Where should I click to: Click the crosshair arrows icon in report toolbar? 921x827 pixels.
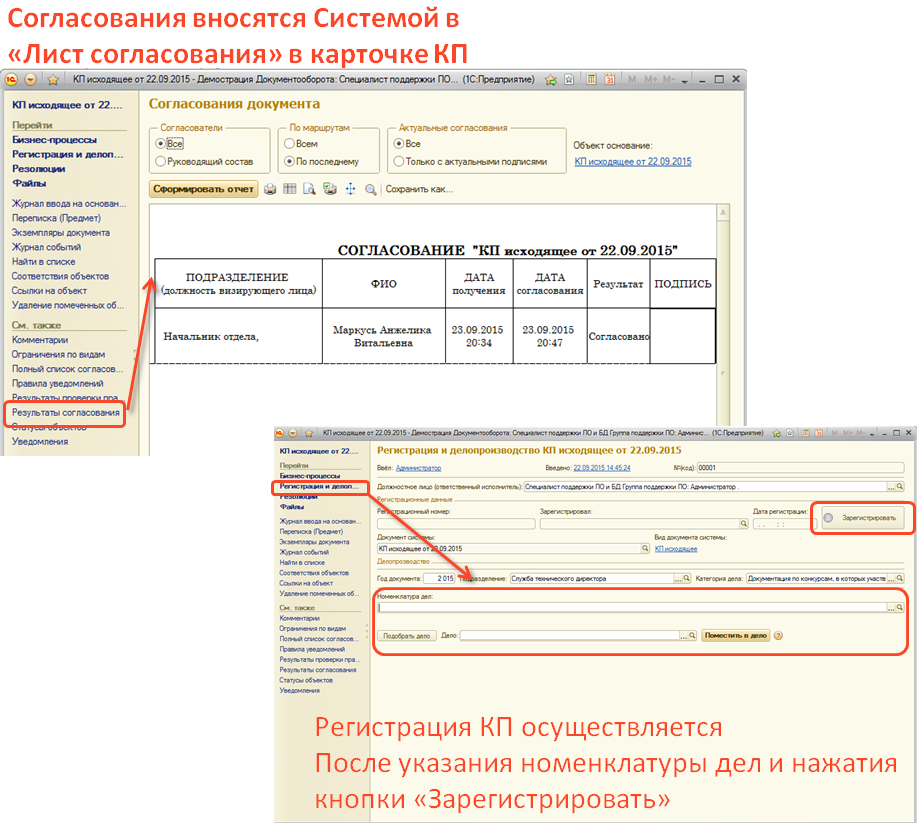pos(350,189)
